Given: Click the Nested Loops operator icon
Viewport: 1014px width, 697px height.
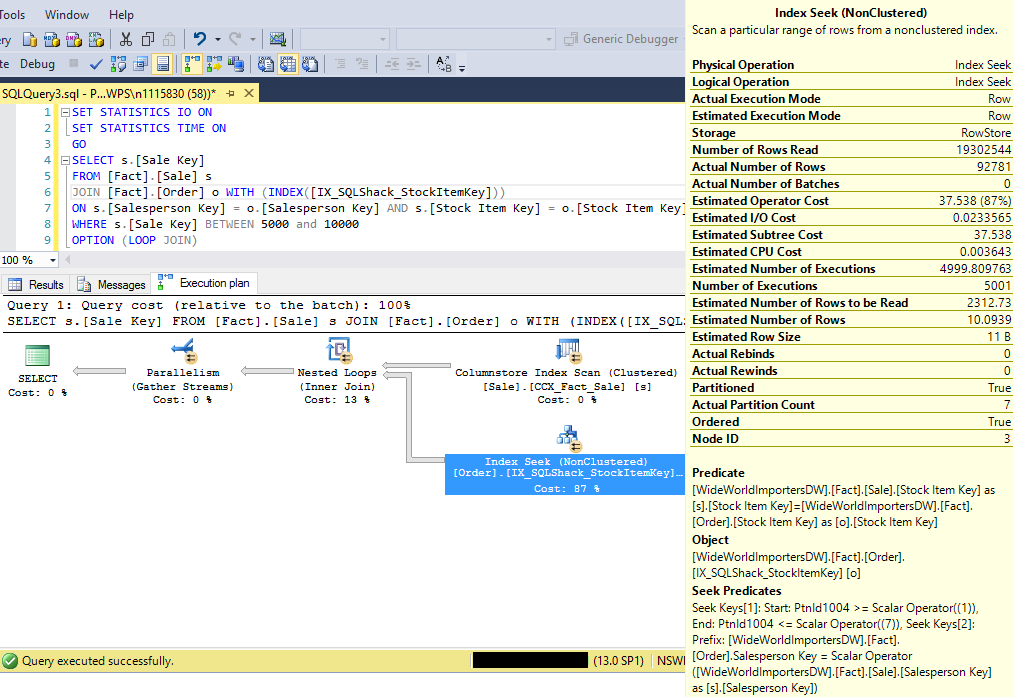Looking at the screenshot, I should 338,351.
